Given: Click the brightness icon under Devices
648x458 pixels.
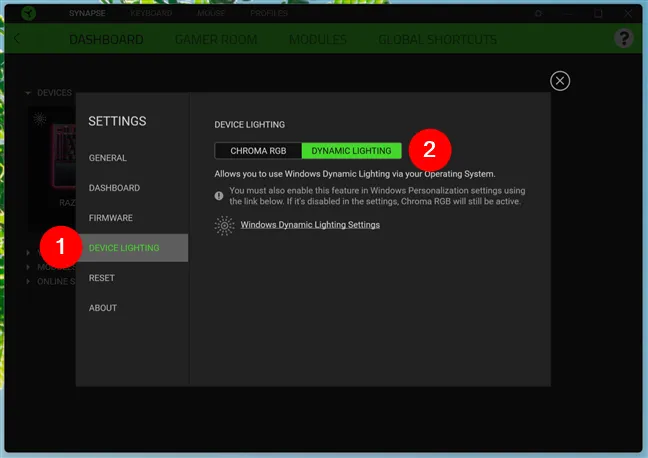Looking at the screenshot, I should [40, 118].
